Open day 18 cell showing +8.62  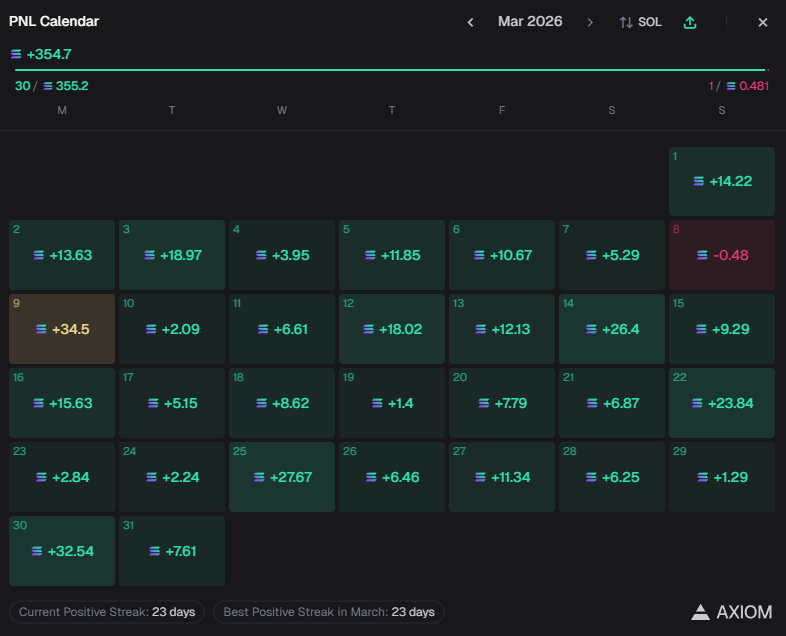(282, 403)
